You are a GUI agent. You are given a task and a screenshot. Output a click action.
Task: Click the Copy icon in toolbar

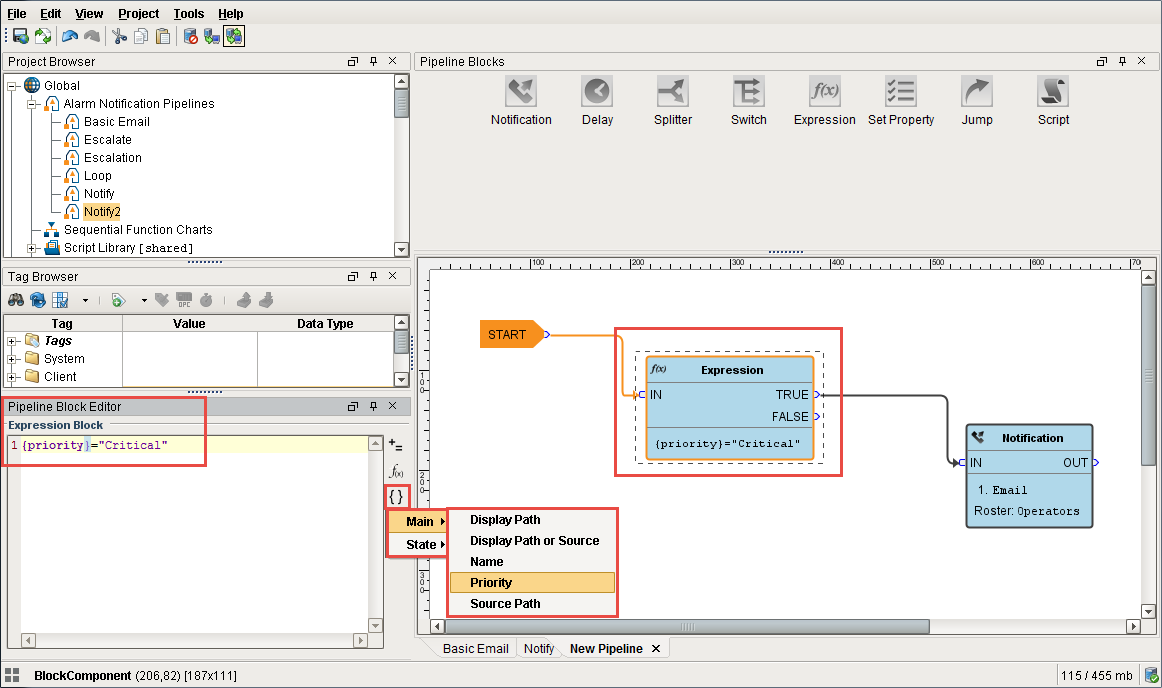[x=141, y=36]
